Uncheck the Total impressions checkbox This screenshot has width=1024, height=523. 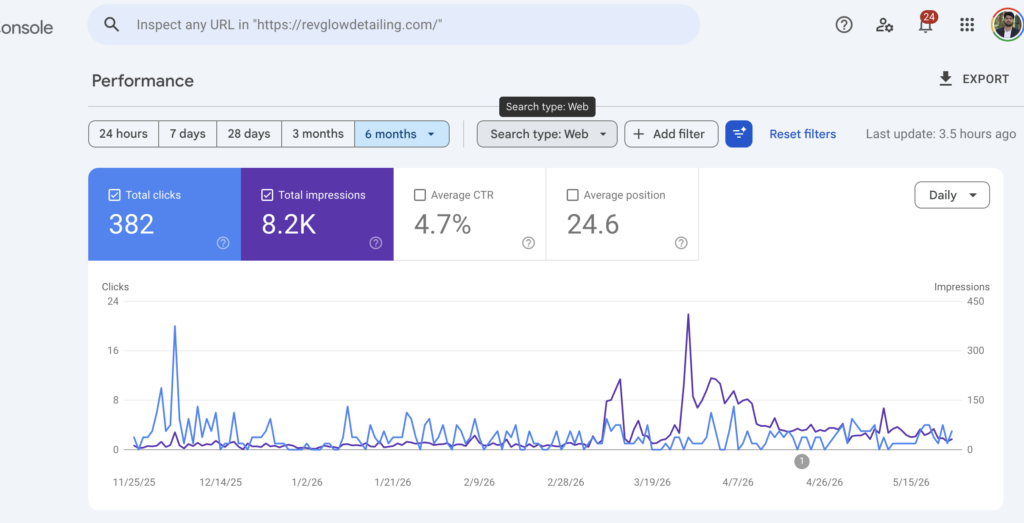point(266,195)
